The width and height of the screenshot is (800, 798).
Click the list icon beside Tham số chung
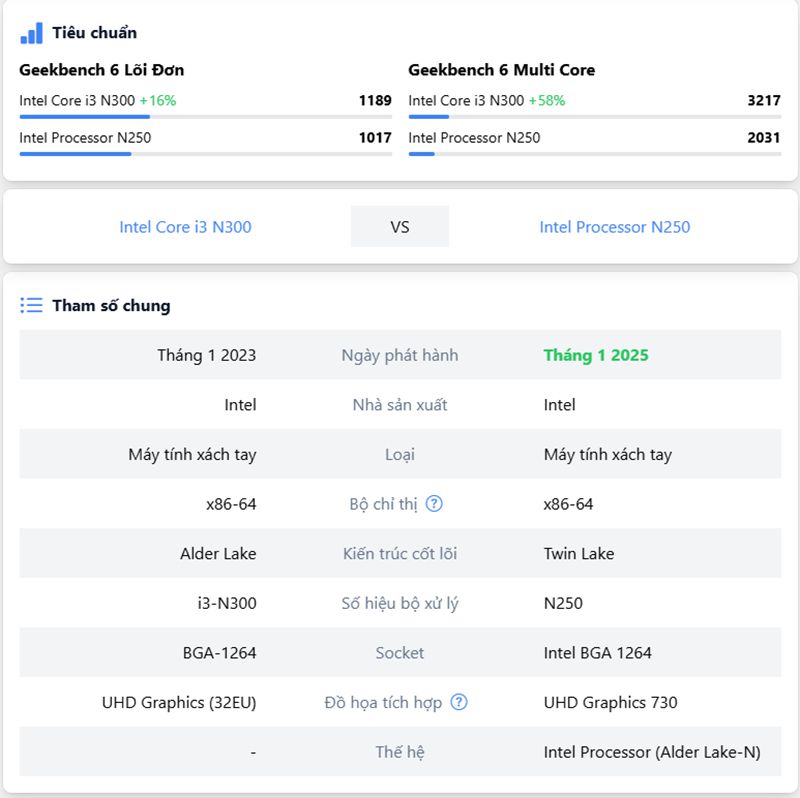pos(31,306)
